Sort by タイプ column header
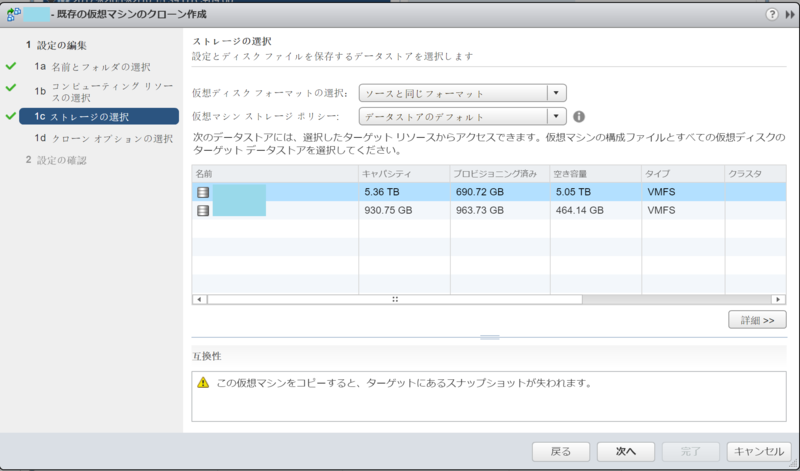800x471 pixels. click(683, 174)
